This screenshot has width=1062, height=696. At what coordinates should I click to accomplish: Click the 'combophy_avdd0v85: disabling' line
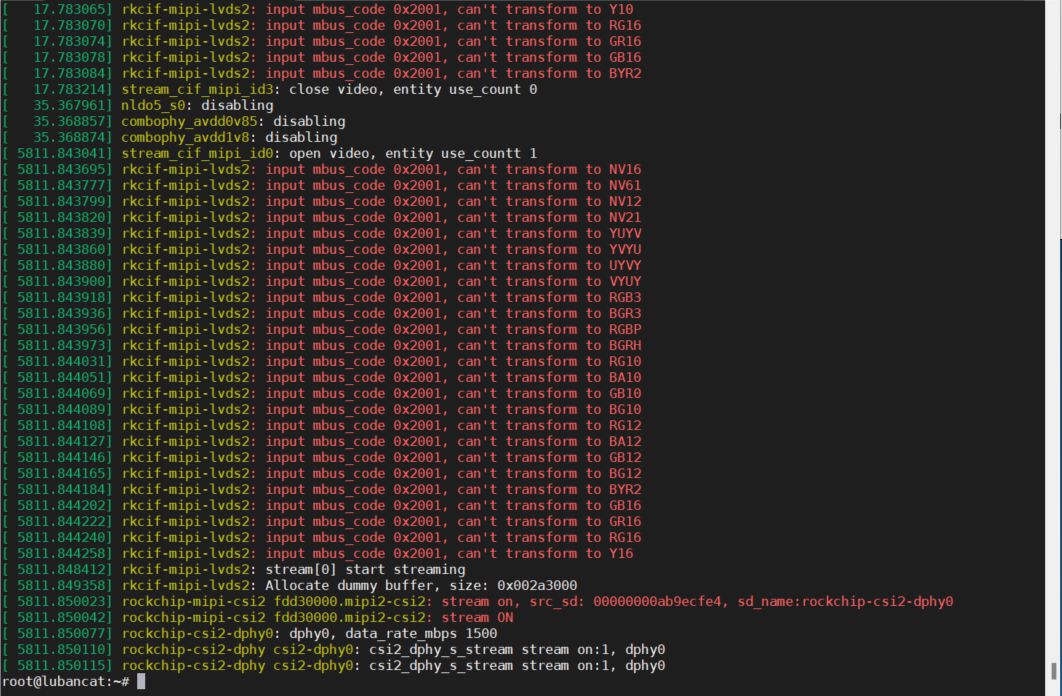(233, 121)
